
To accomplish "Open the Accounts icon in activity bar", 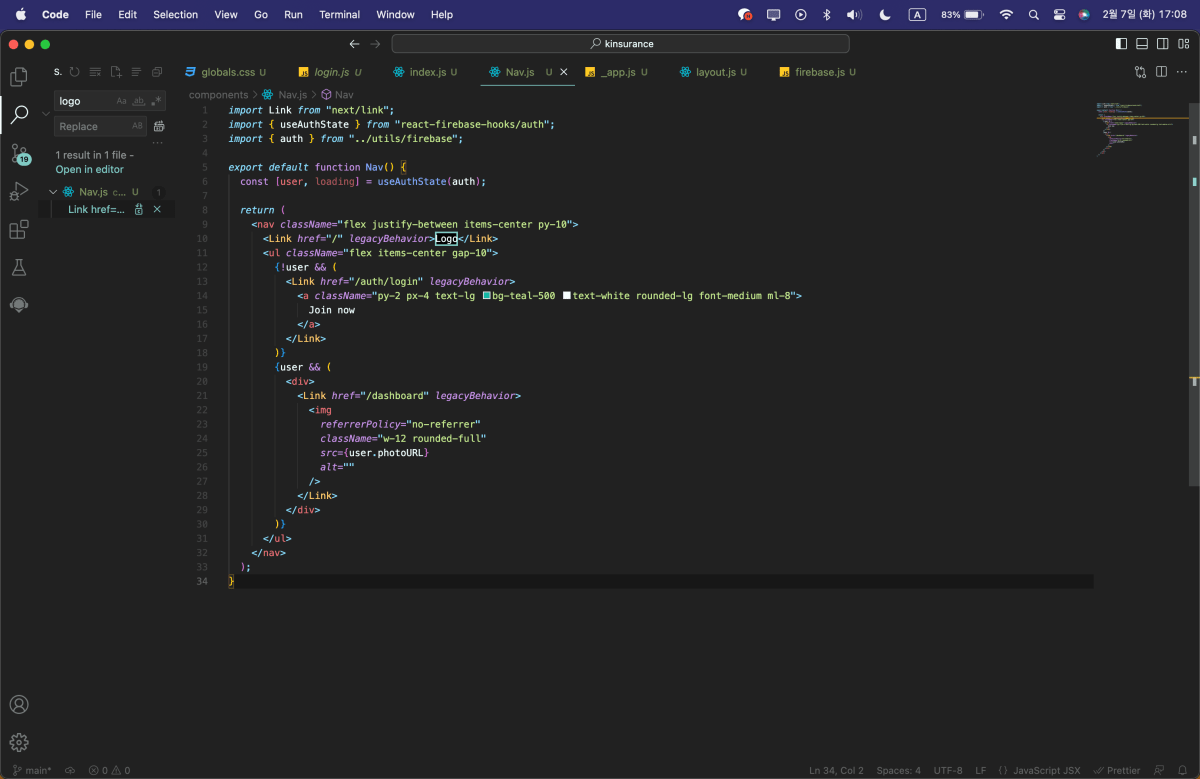I will click(x=19, y=704).
